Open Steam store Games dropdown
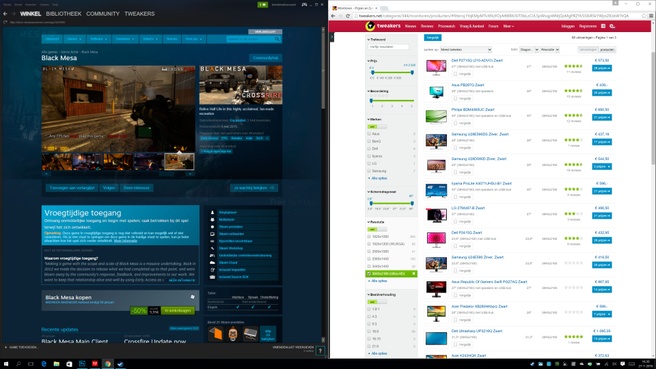 tap(74, 39)
